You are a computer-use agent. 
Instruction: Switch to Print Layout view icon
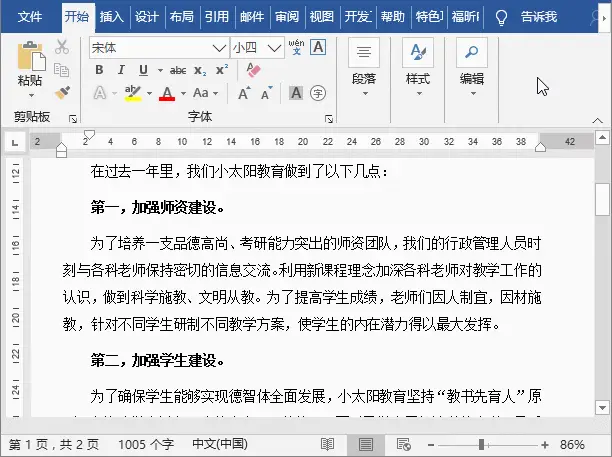pos(366,445)
